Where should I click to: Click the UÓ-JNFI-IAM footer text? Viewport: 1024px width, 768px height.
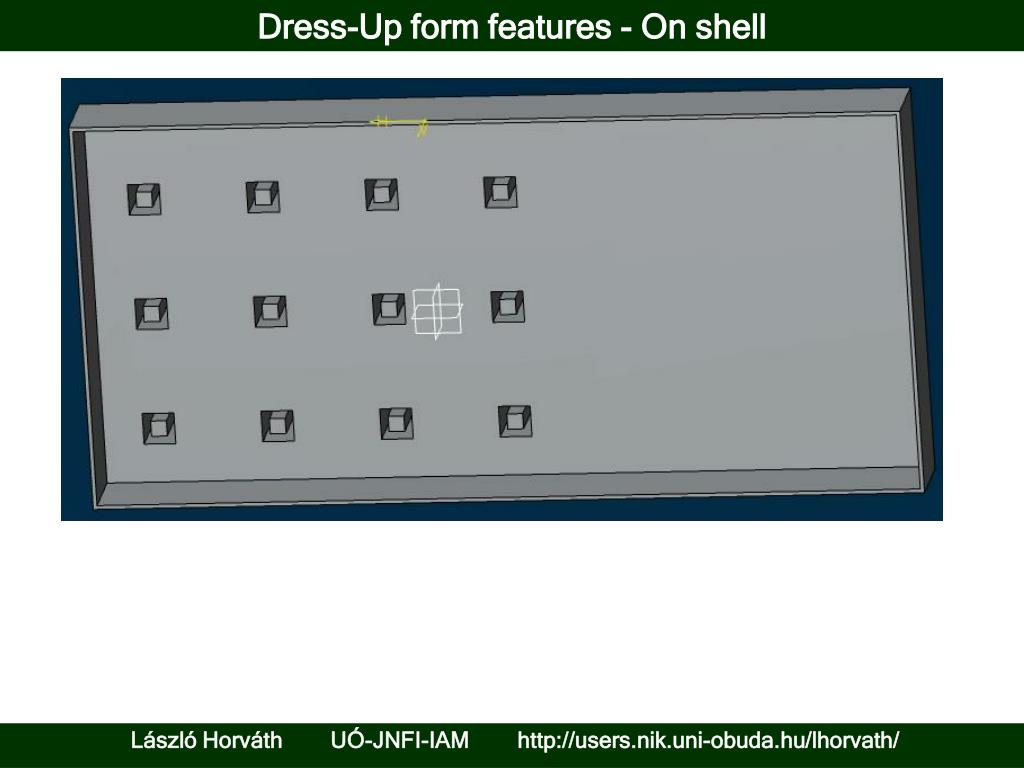tap(400, 741)
